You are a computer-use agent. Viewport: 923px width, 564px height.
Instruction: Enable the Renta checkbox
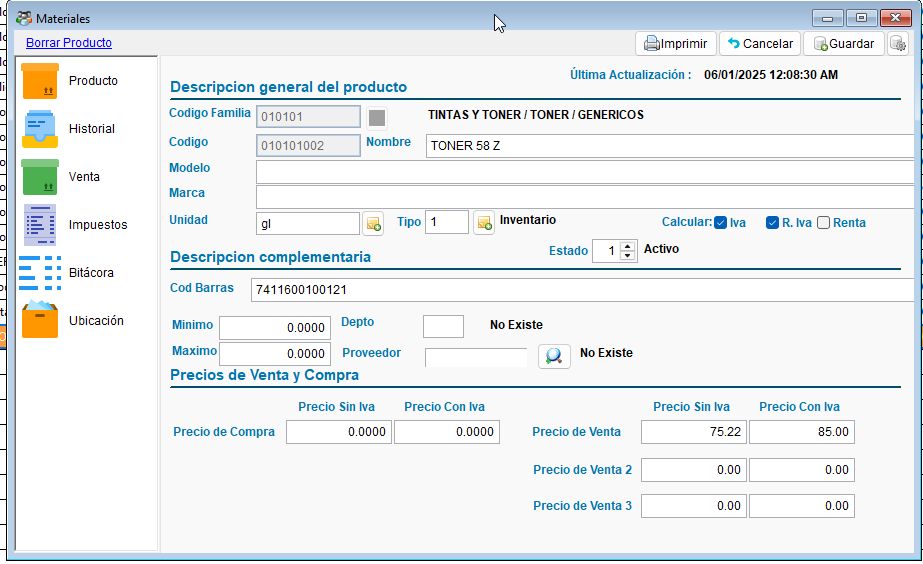tap(824, 223)
